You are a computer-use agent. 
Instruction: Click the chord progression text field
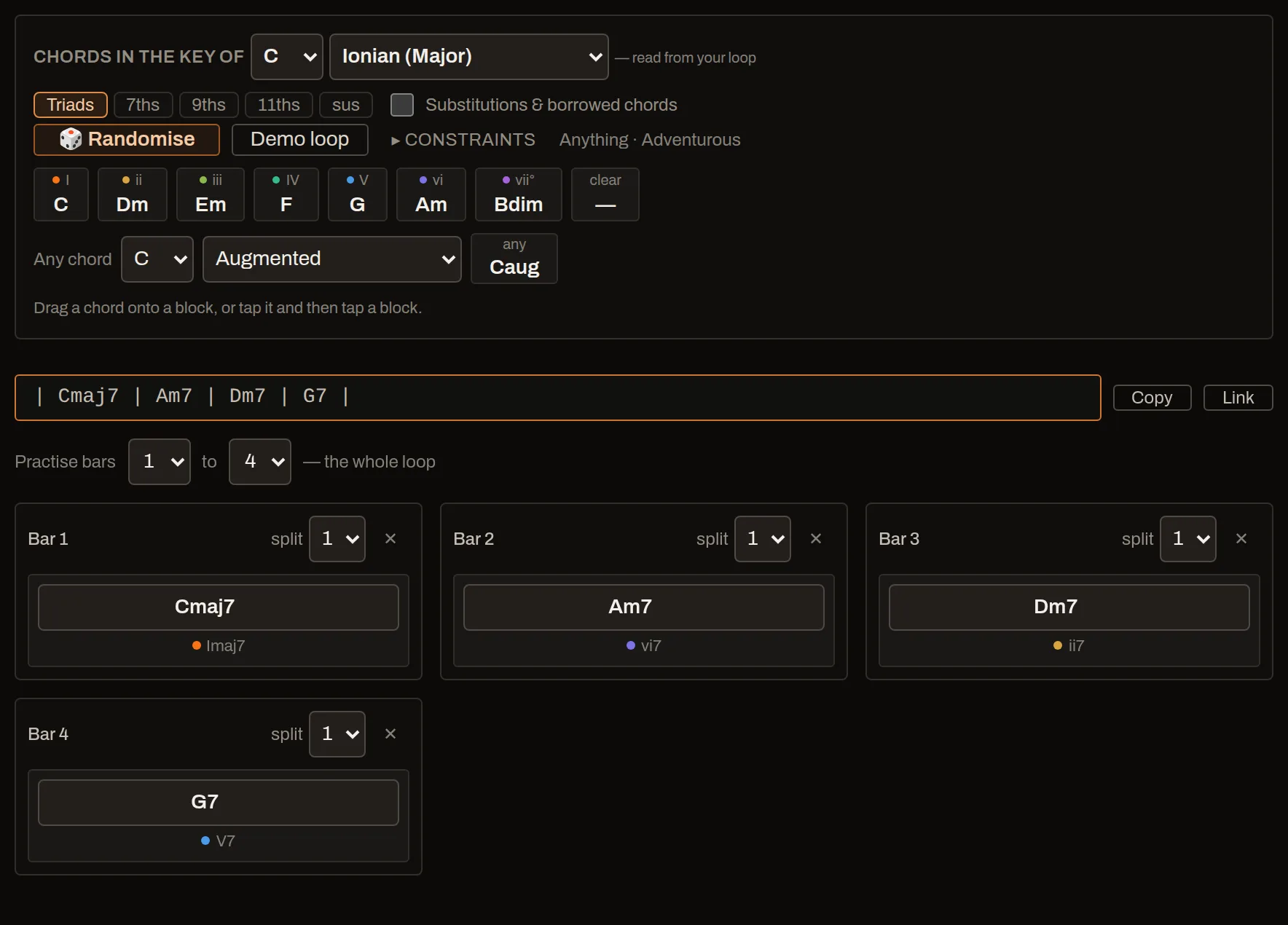tap(558, 398)
